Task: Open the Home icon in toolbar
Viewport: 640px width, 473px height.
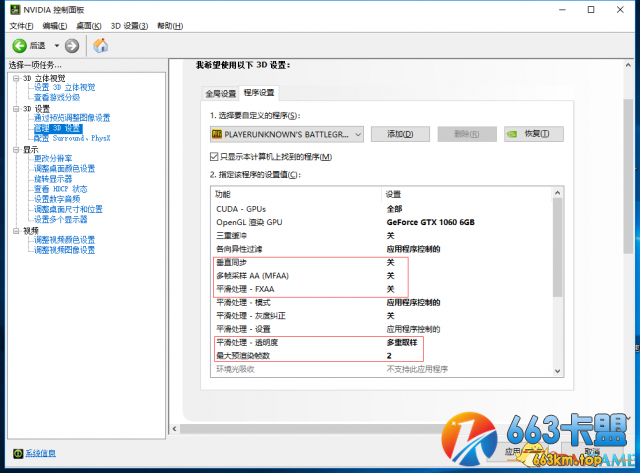Action: pyautogui.click(x=100, y=45)
